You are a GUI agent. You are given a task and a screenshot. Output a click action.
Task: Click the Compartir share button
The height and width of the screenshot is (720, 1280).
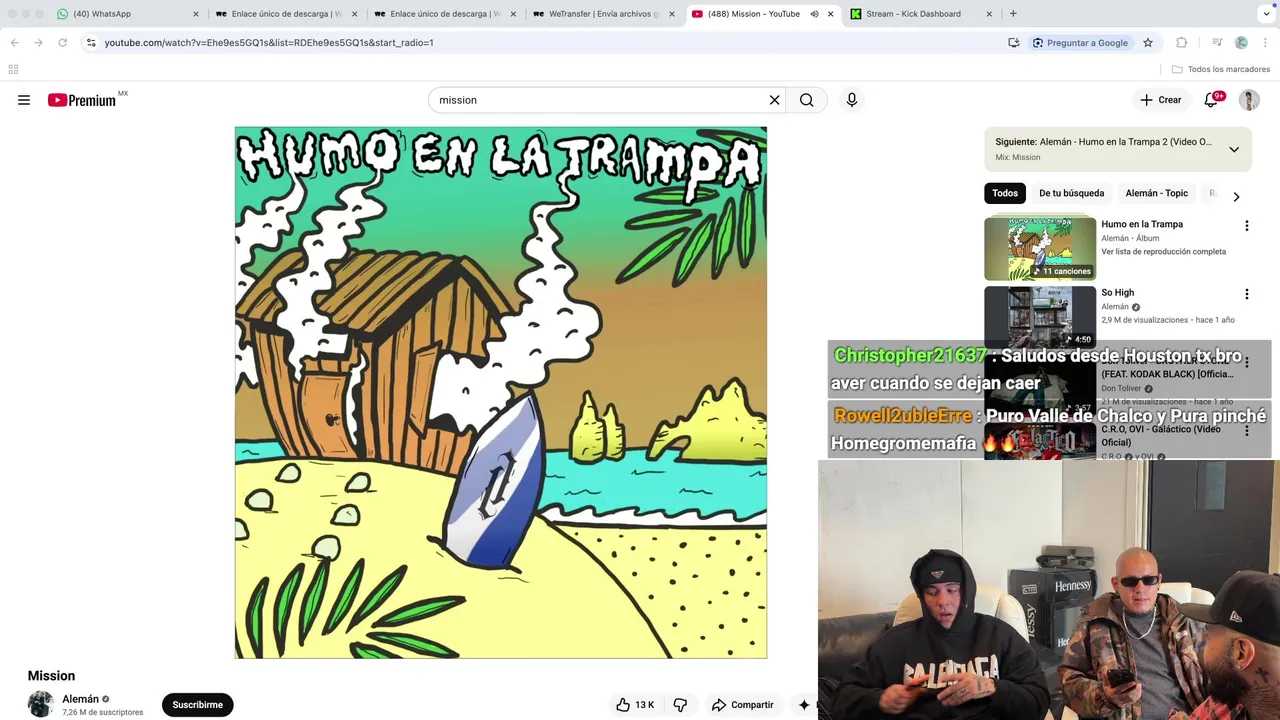[742, 705]
